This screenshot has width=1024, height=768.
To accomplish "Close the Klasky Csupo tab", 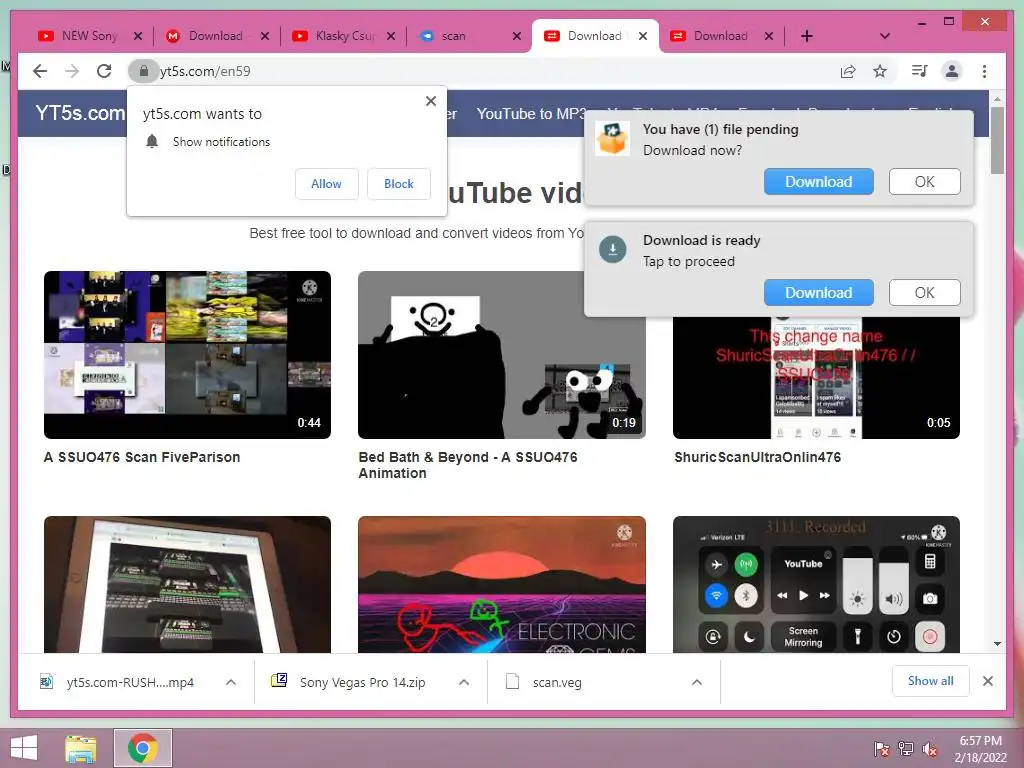I will (x=391, y=36).
